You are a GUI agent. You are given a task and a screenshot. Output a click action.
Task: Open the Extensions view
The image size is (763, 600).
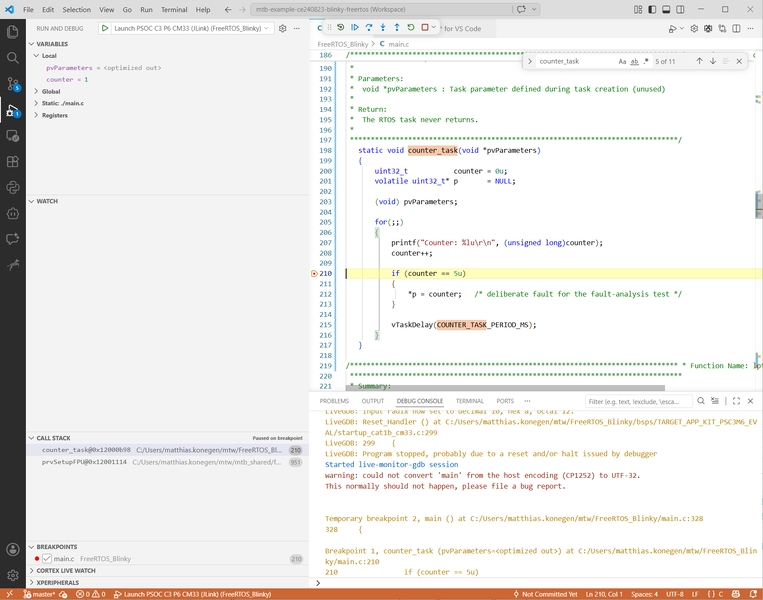coord(13,162)
